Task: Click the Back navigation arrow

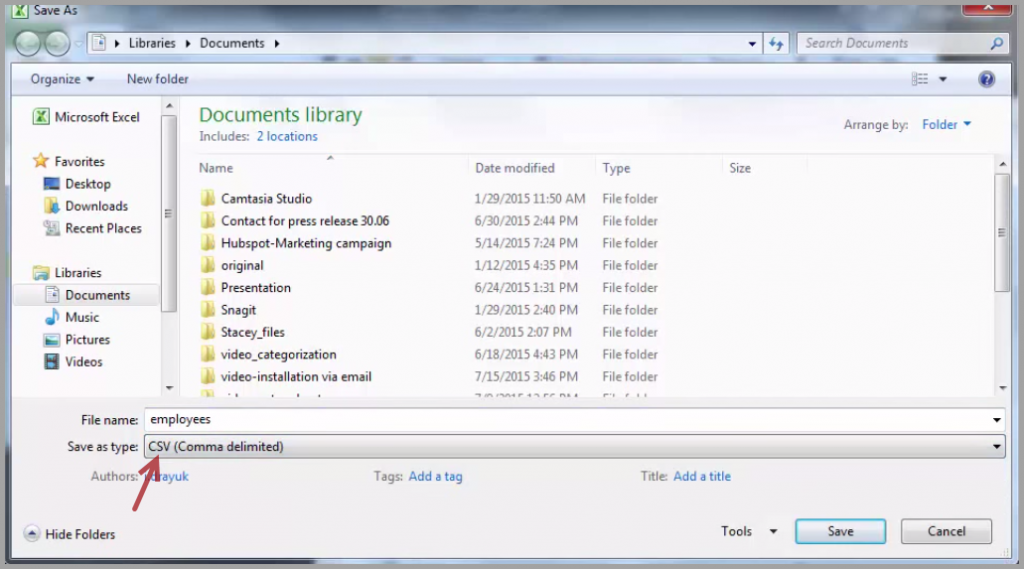Action: click(27, 44)
